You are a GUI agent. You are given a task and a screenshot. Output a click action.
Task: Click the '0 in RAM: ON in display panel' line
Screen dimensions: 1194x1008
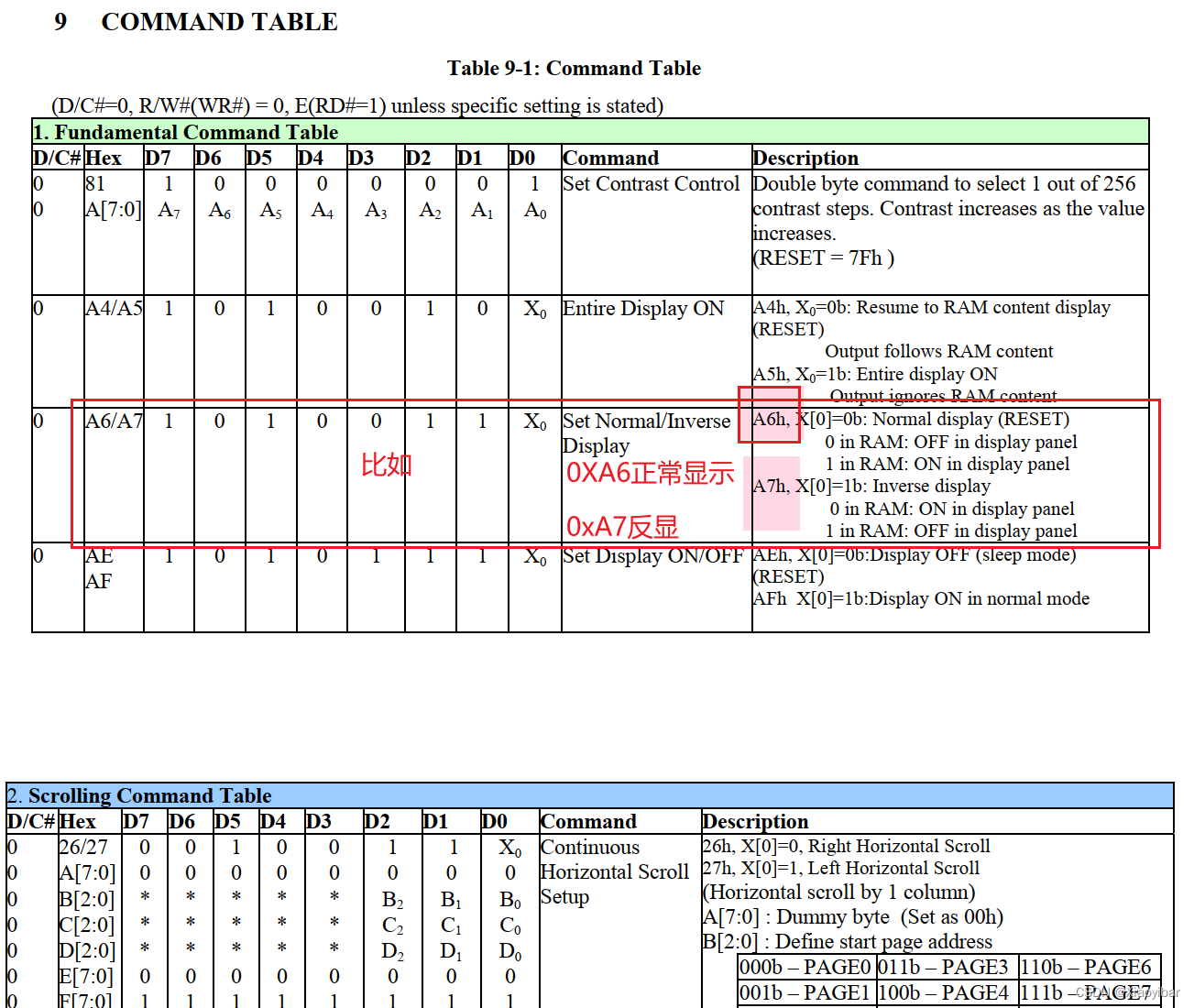952,509
